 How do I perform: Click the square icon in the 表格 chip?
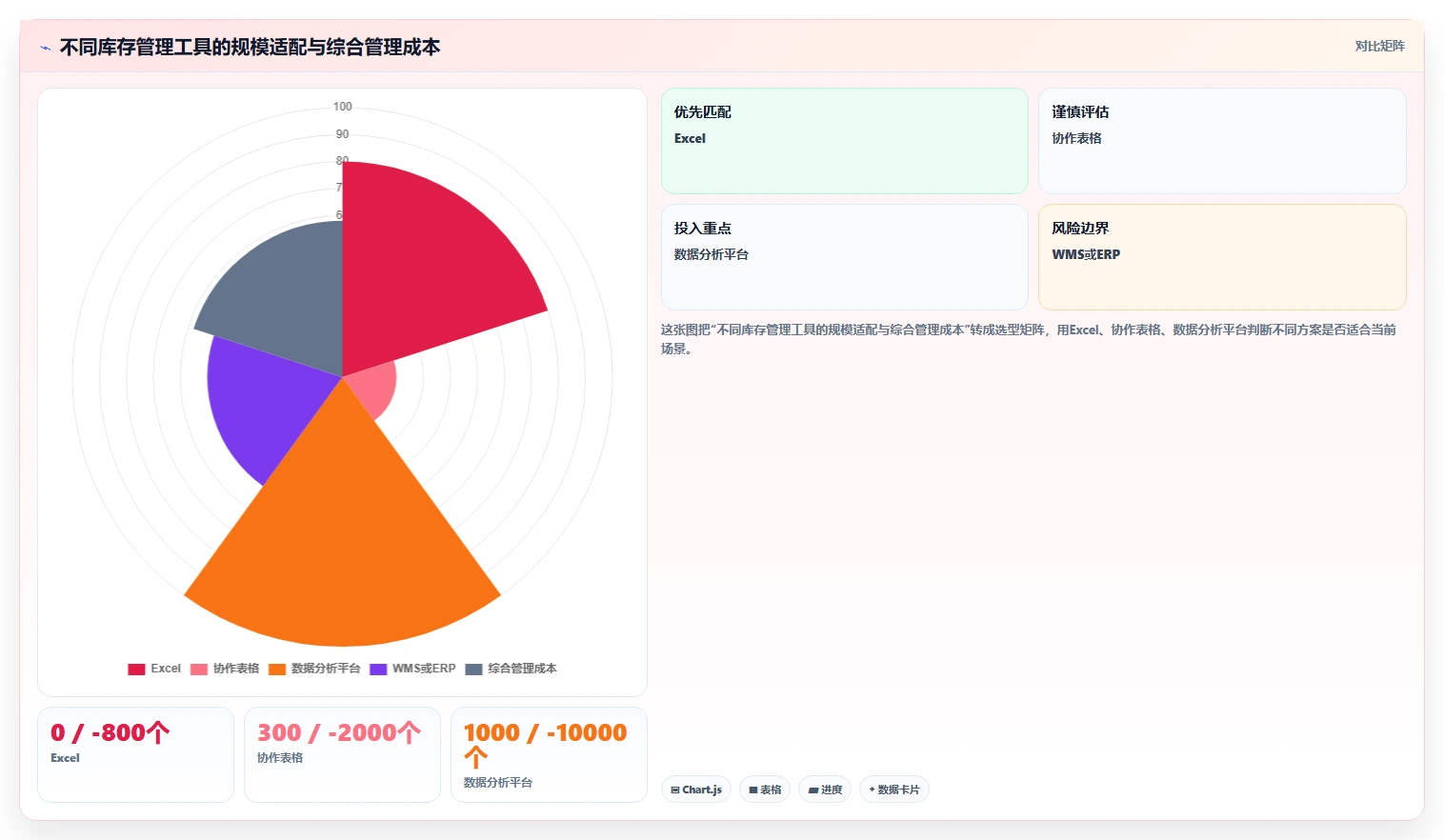(x=753, y=790)
